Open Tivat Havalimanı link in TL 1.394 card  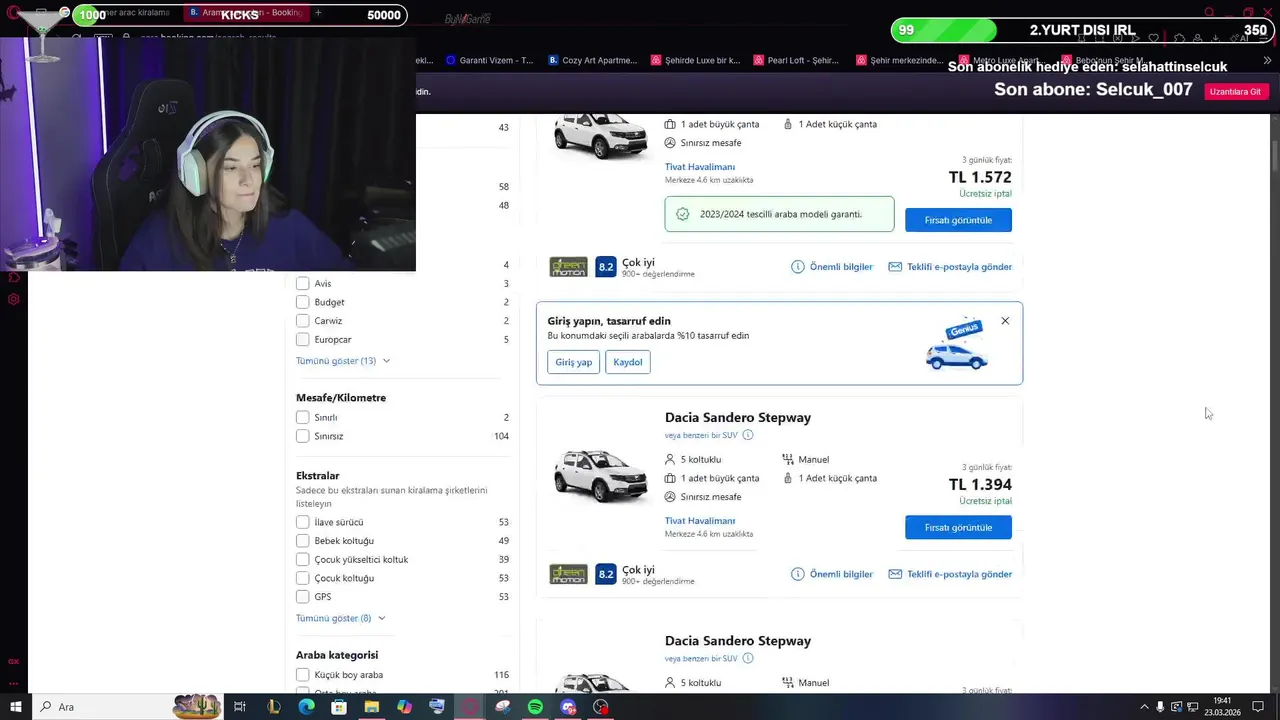pos(700,521)
